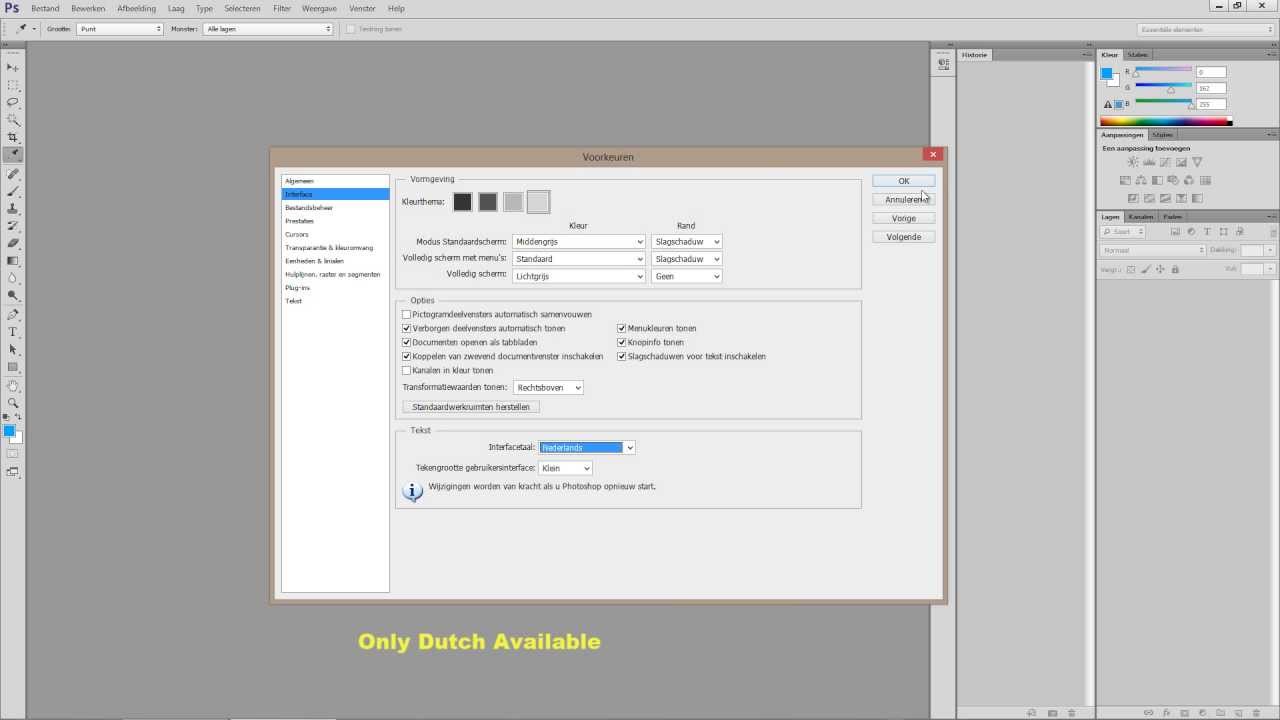
Task: Select the Horizontal Type tool in toolbar
Action: [x=13, y=332]
